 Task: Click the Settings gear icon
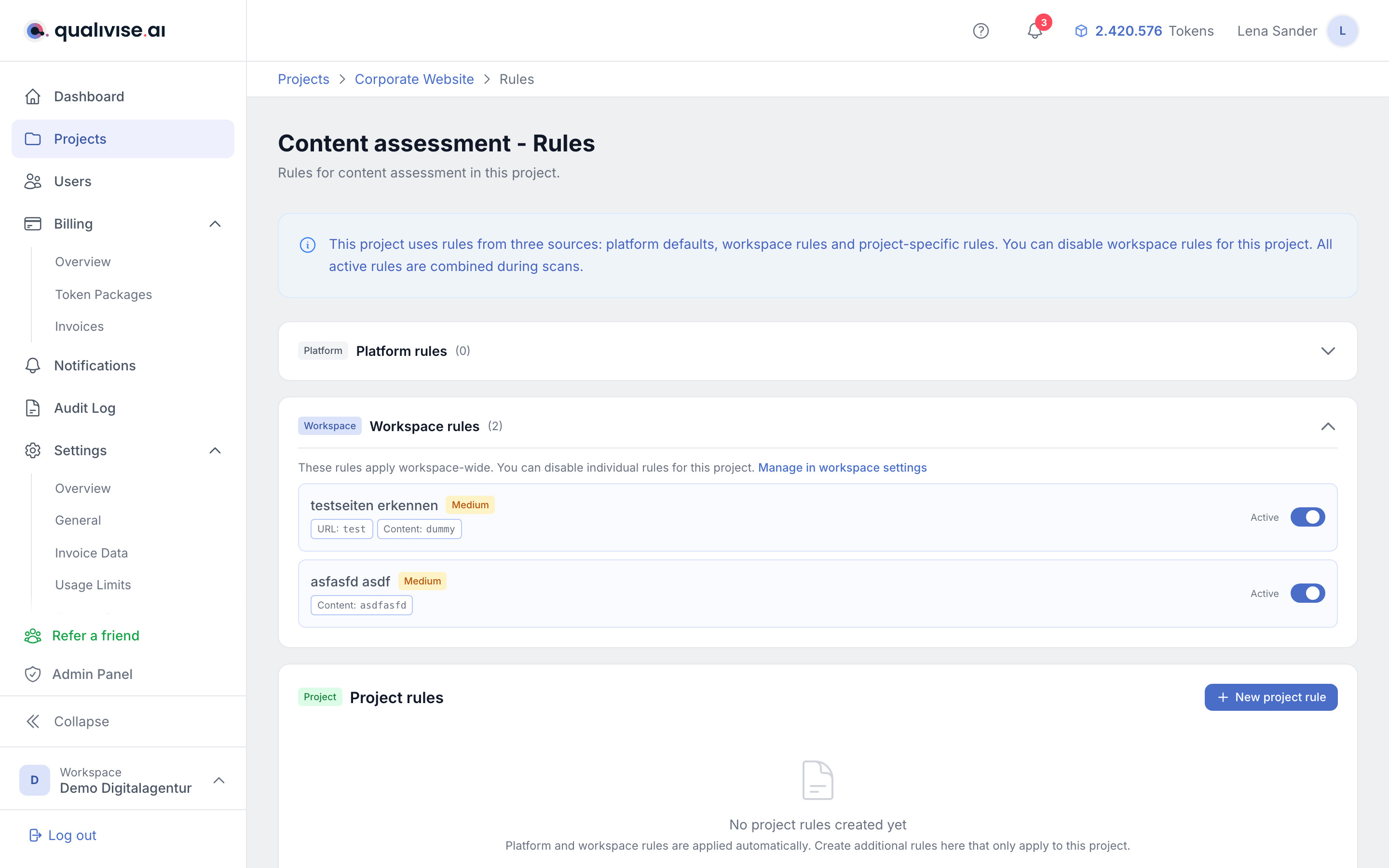pyautogui.click(x=33, y=451)
